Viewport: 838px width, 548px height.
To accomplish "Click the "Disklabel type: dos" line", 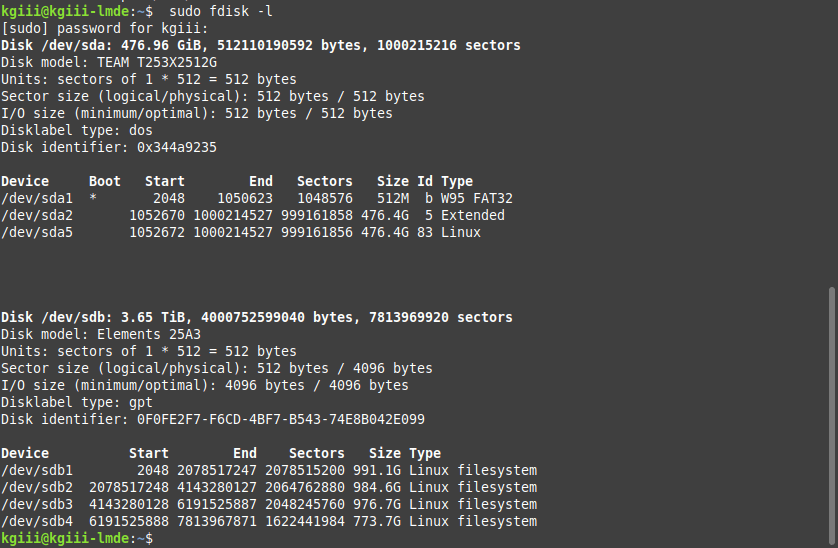I will [x=76, y=130].
